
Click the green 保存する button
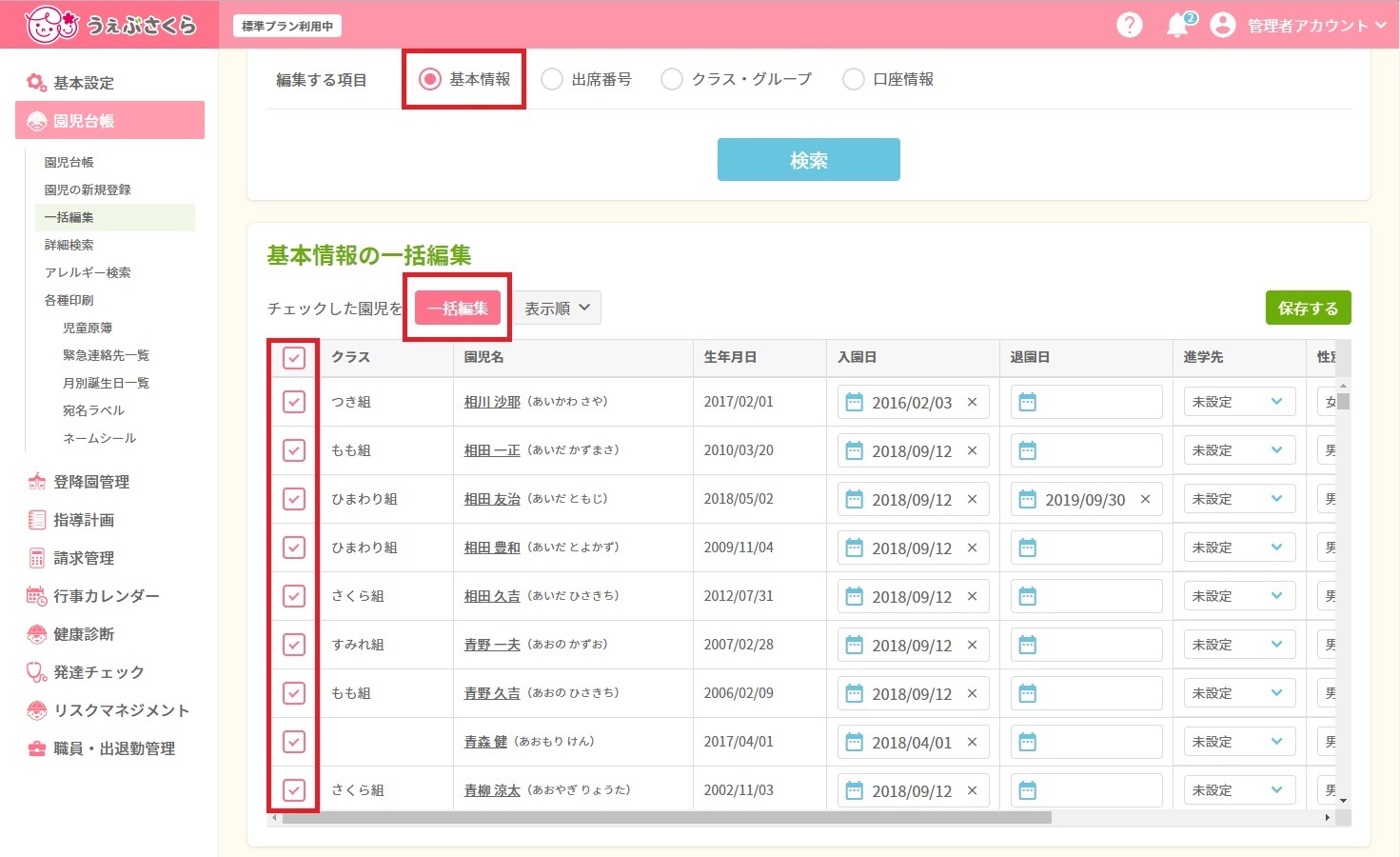[1308, 308]
